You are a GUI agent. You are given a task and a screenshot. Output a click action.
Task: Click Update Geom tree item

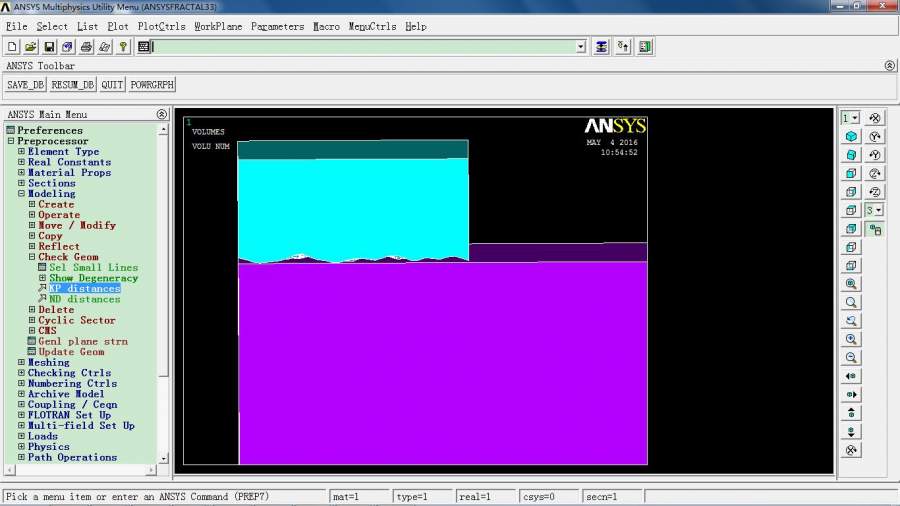coord(71,352)
